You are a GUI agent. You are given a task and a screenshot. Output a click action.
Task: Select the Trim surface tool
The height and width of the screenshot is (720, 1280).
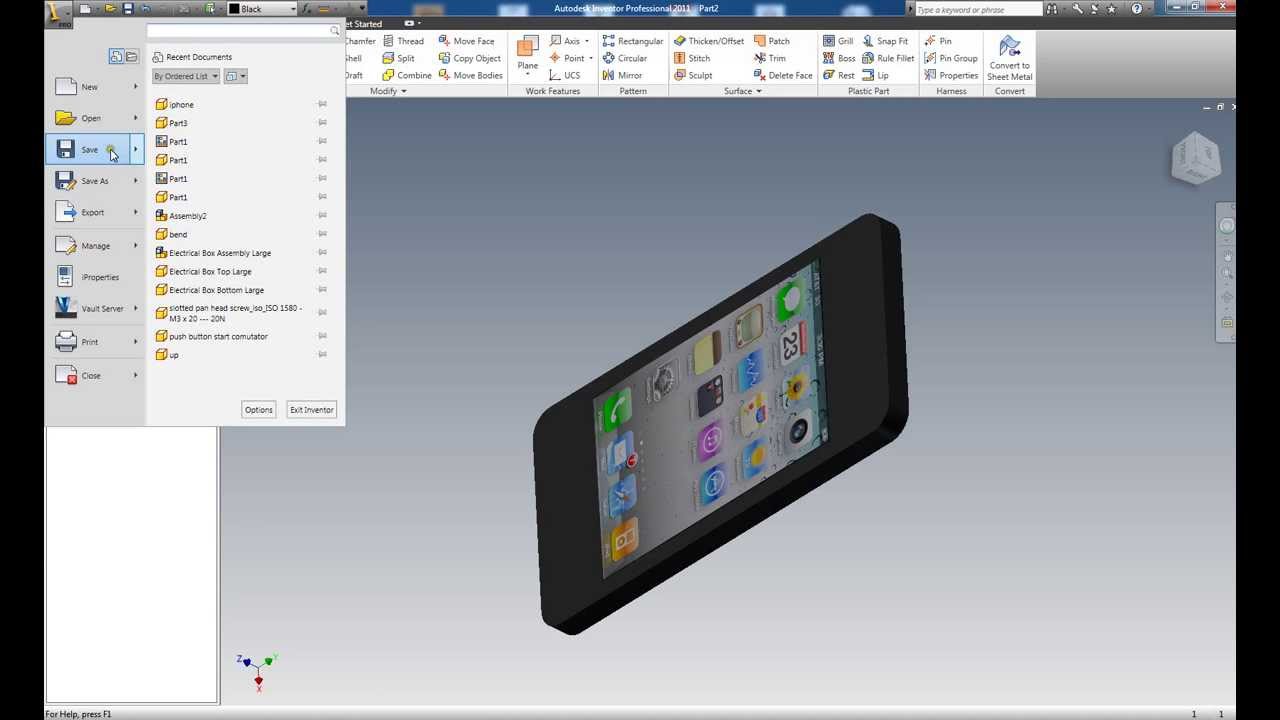click(769, 58)
